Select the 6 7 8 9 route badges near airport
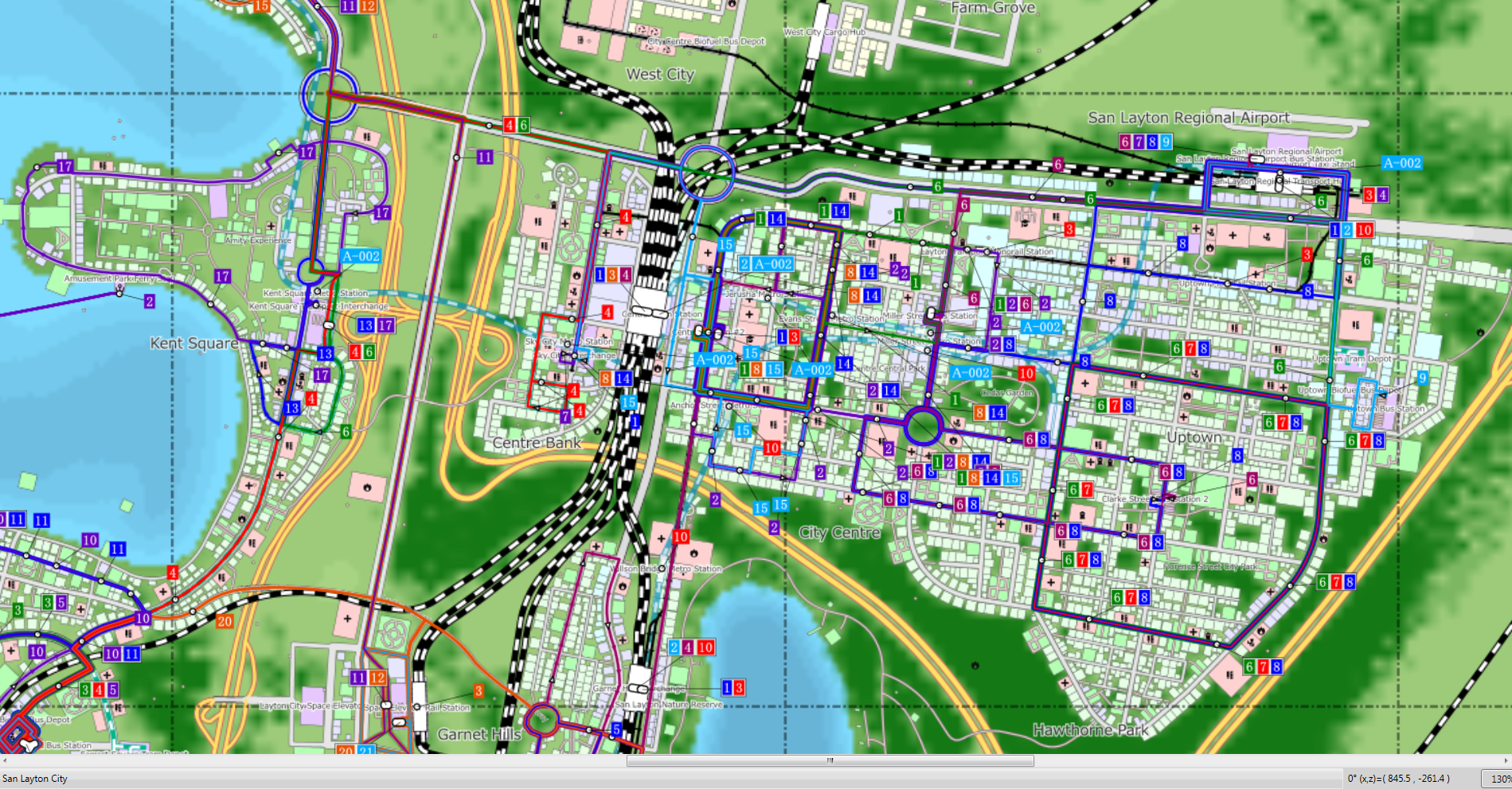 click(x=1145, y=142)
